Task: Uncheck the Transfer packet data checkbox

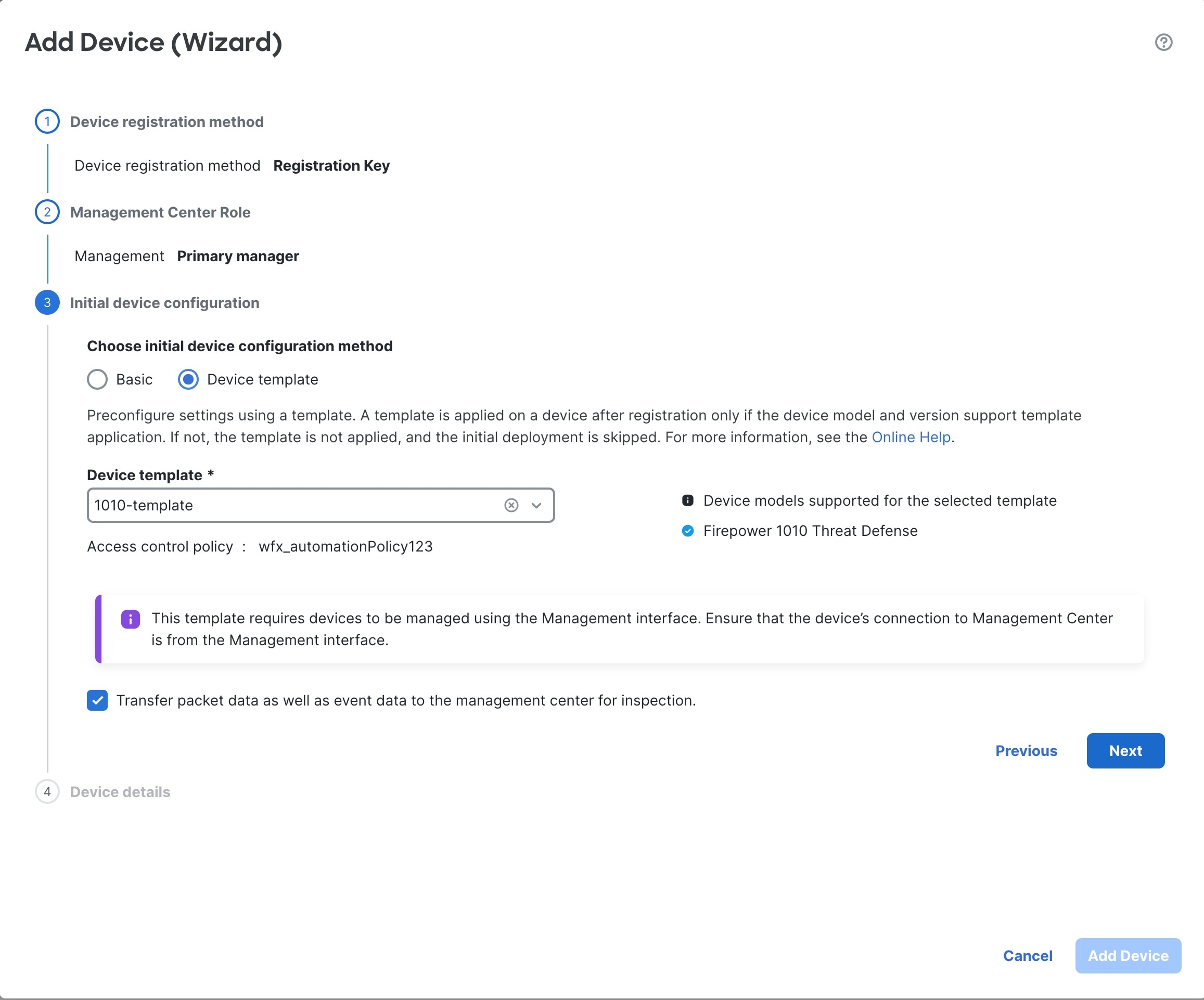Action: 97,700
